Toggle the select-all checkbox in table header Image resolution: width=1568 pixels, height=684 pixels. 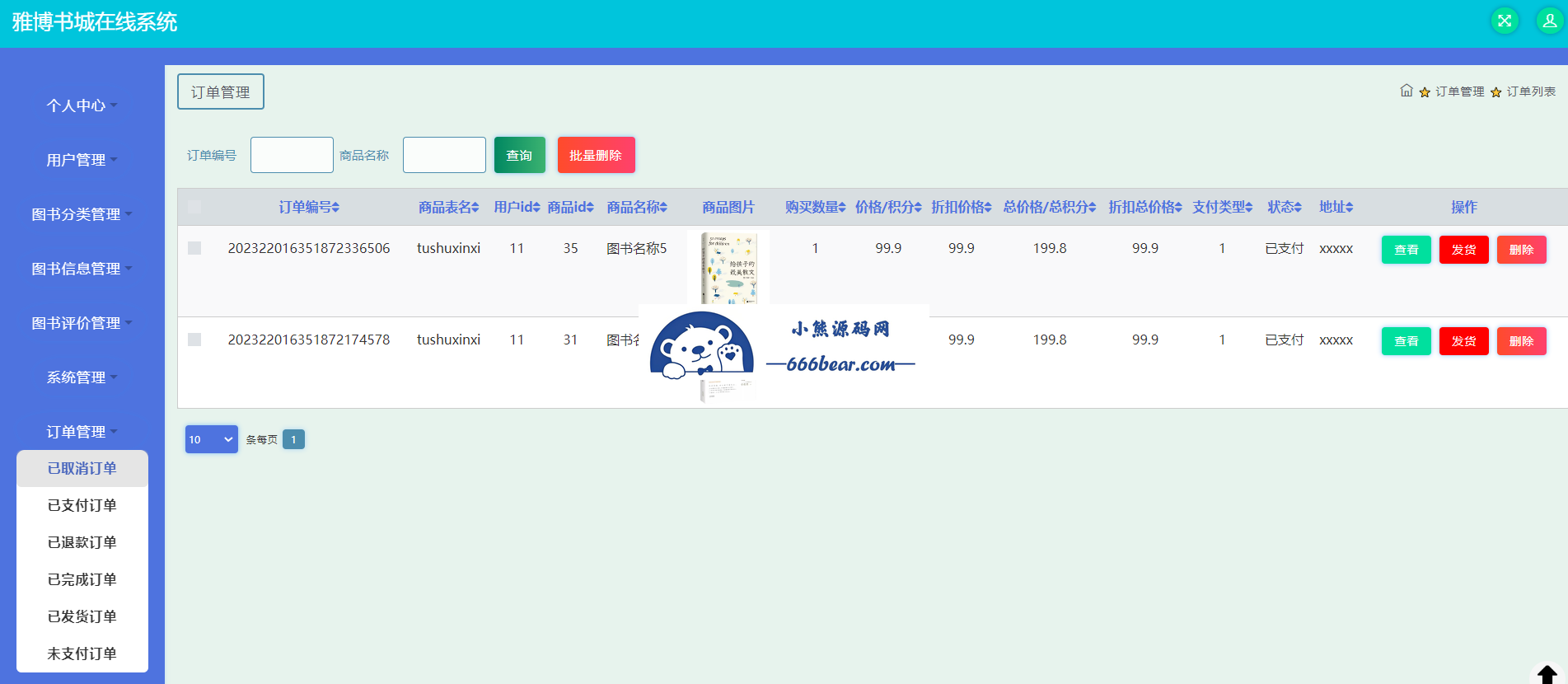click(194, 207)
